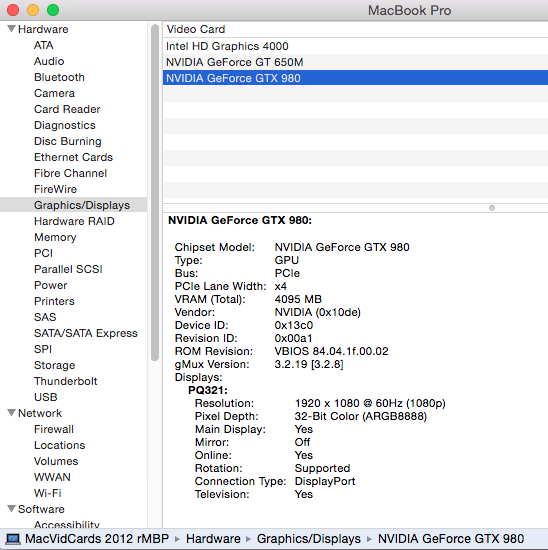Click the Software category label
Image resolution: width=548 pixels, height=550 pixels.
coord(41,509)
